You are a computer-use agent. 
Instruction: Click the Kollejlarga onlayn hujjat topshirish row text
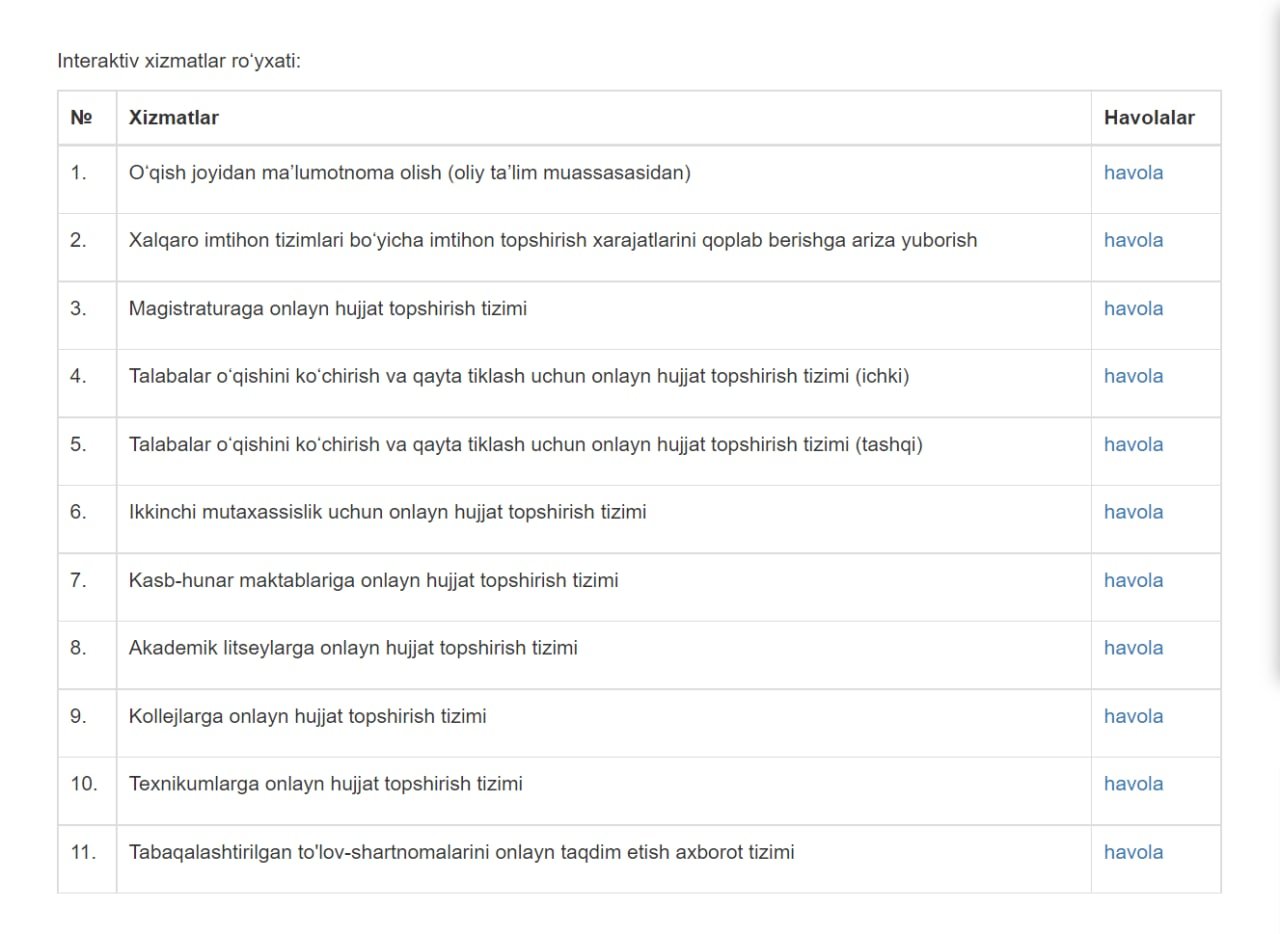pos(307,716)
